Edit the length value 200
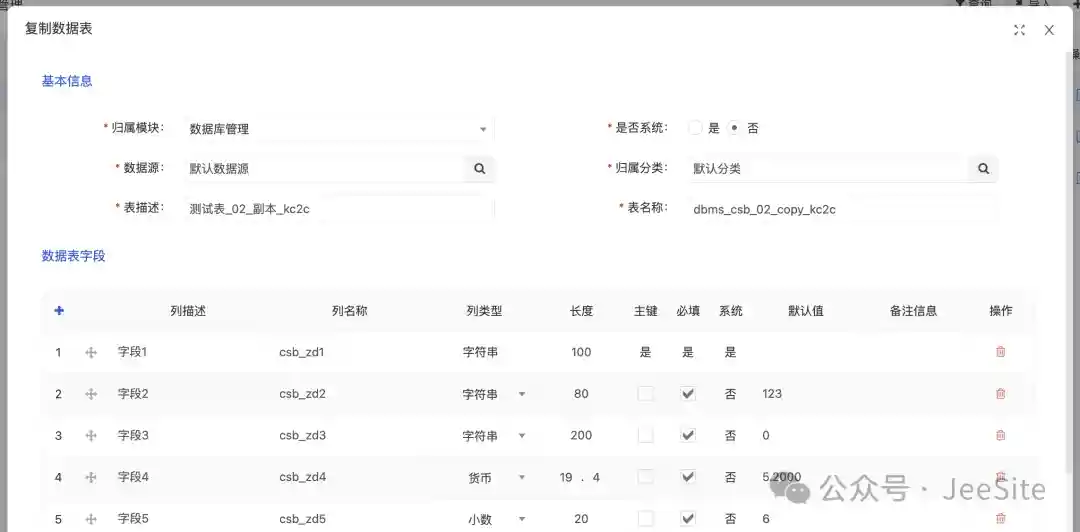This screenshot has width=1080, height=532. 581,436
